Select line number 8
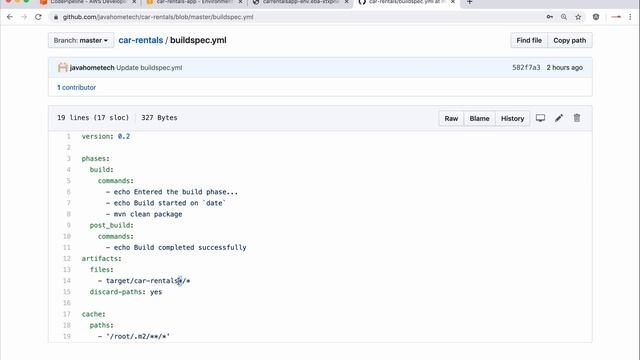The image size is (640, 360). click(x=68, y=214)
